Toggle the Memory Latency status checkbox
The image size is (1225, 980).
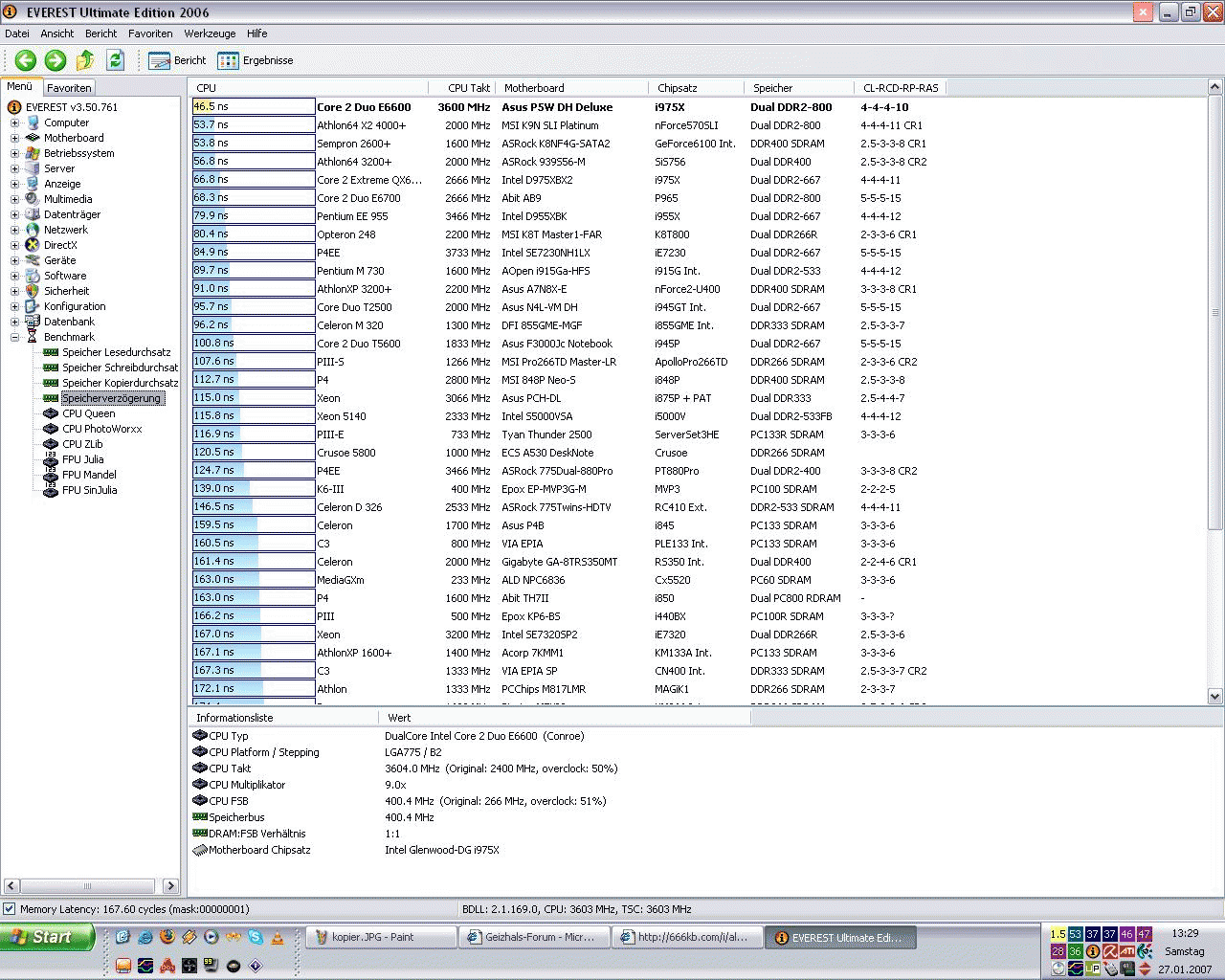pyautogui.click(x=10, y=909)
